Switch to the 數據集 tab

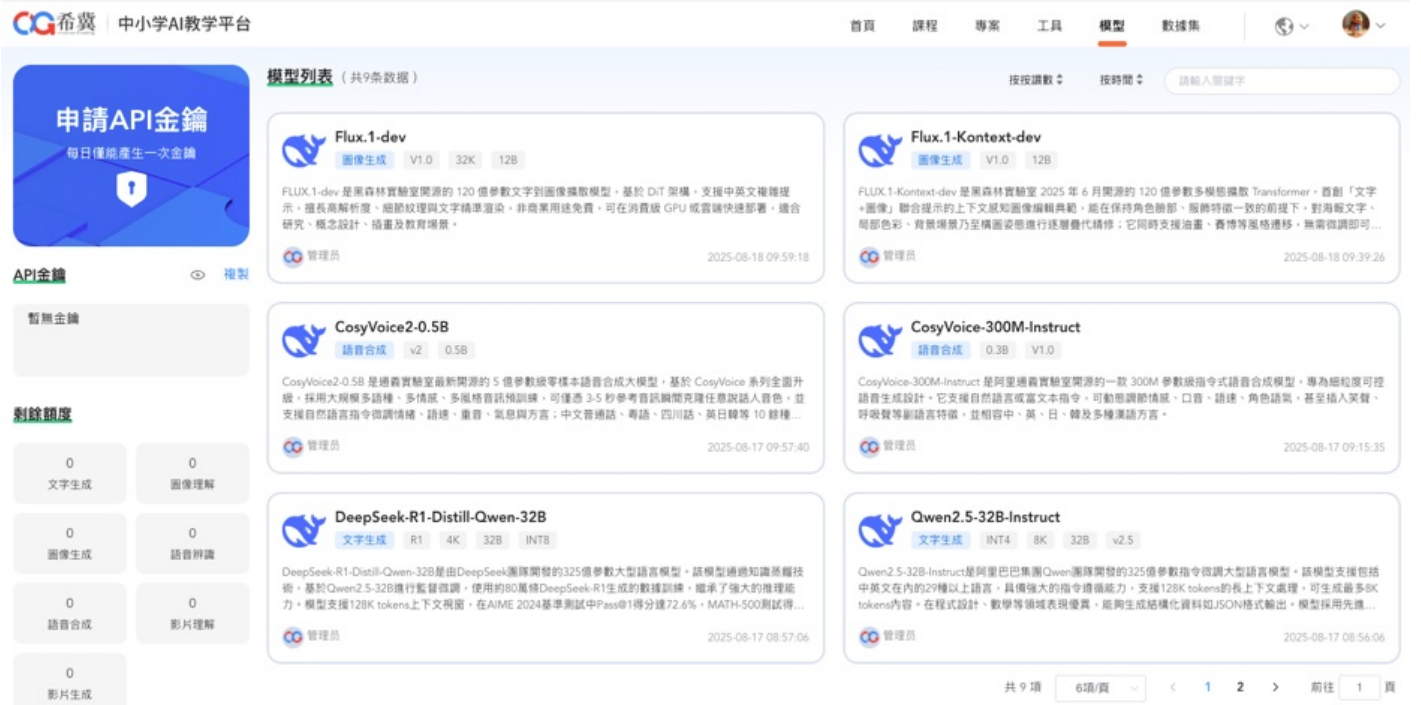tap(1180, 26)
